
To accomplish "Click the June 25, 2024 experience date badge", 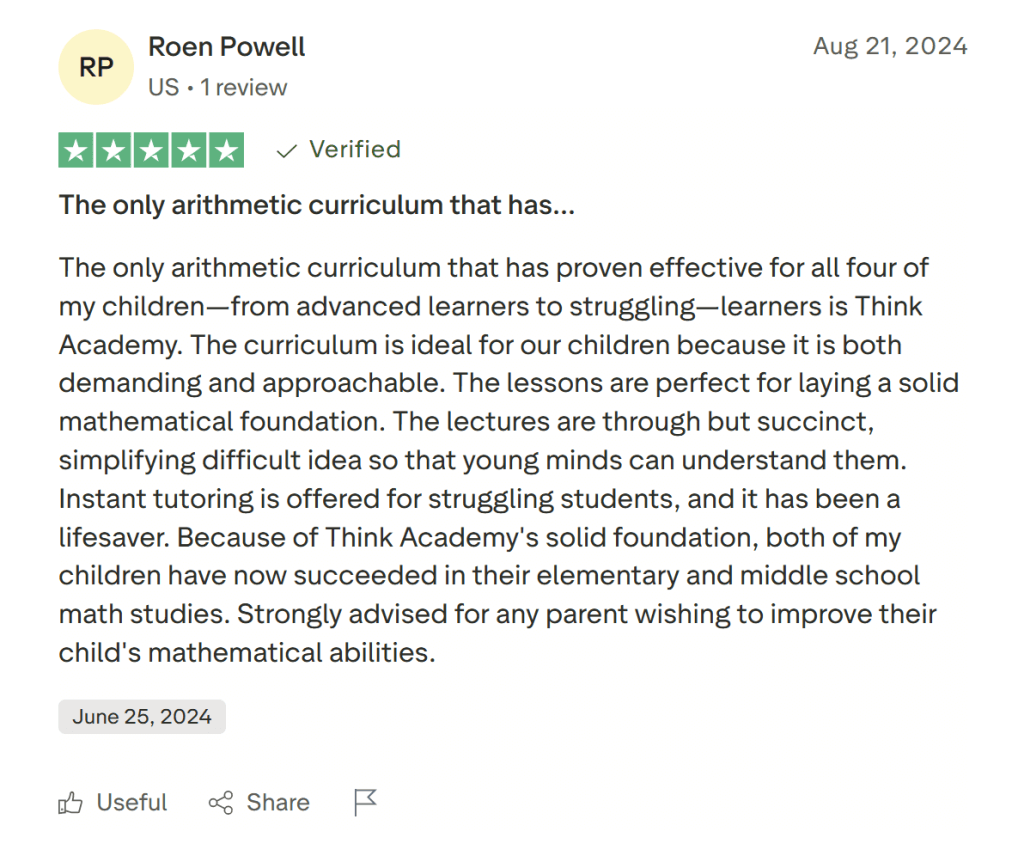I will pyautogui.click(x=141, y=716).
